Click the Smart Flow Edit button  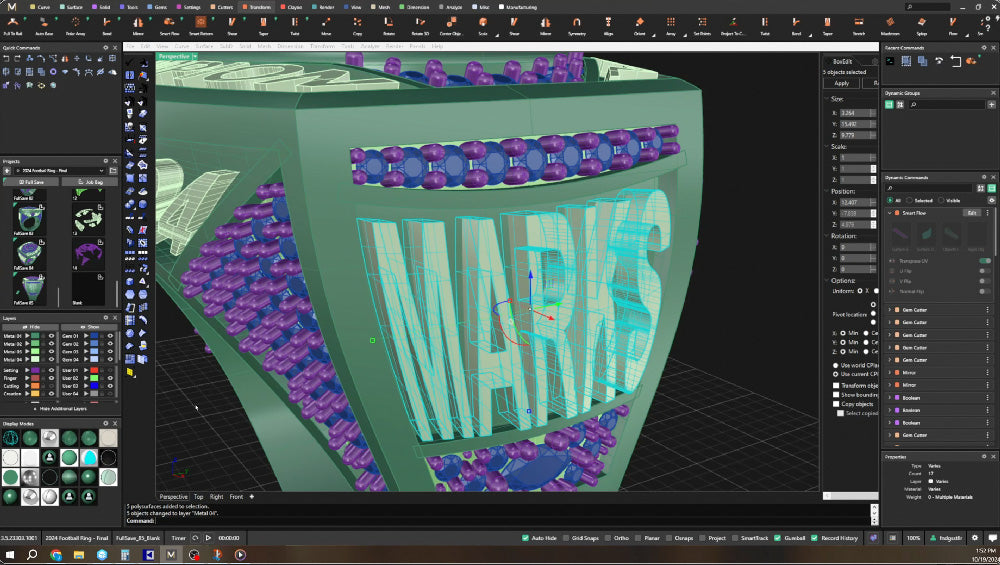coord(972,213)
